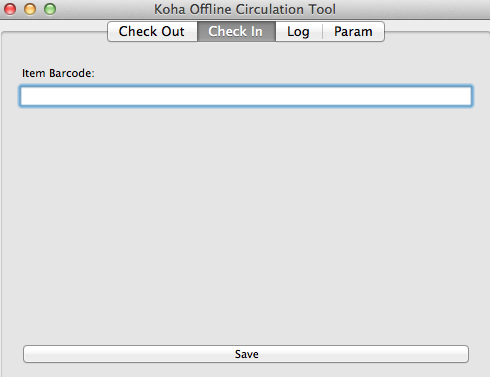Focus the Item Barcode text field
The width and height of the screenshot is (490, 377).
[x=246, y=96]
